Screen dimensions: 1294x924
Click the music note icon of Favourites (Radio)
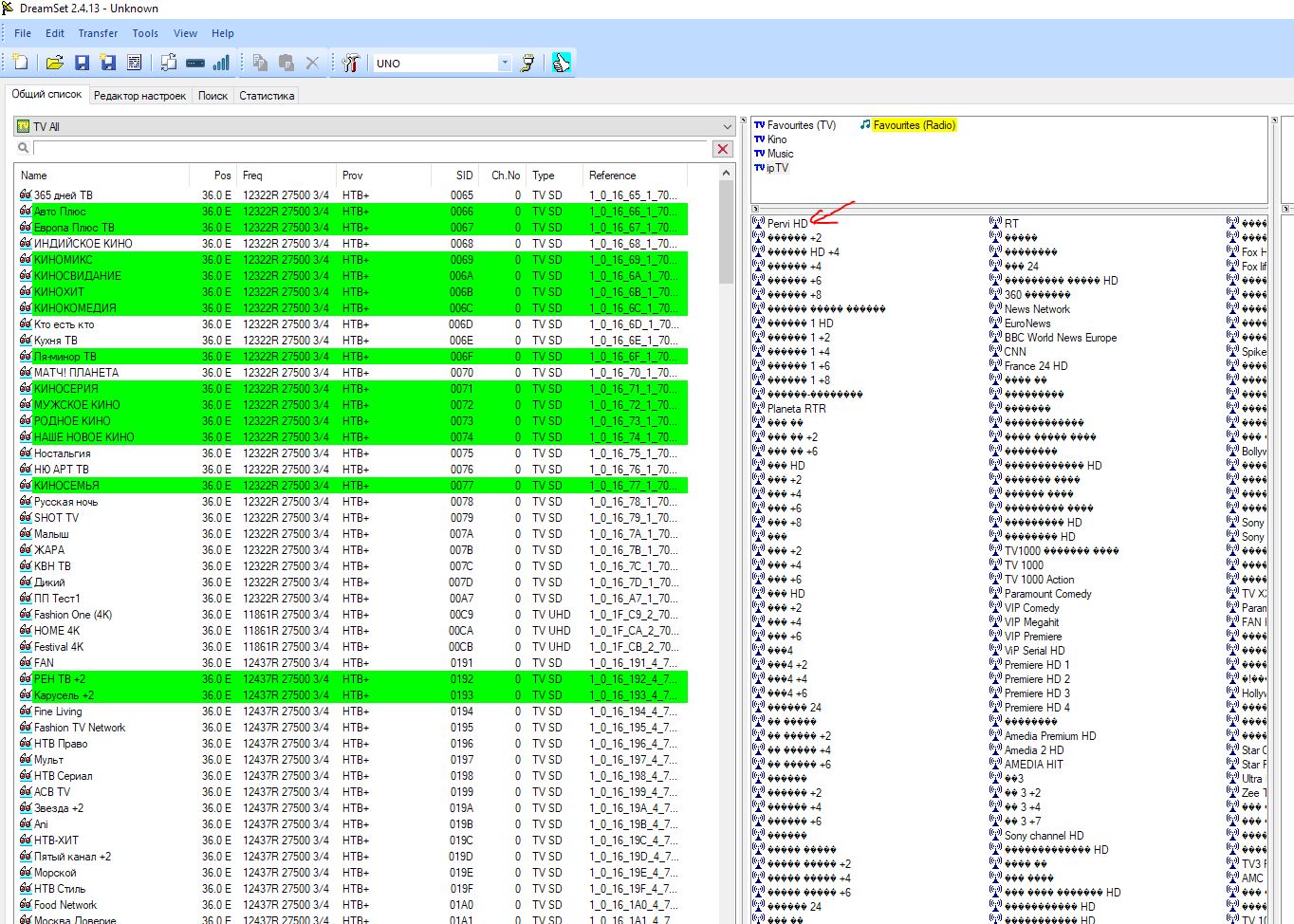coord(865,125)
